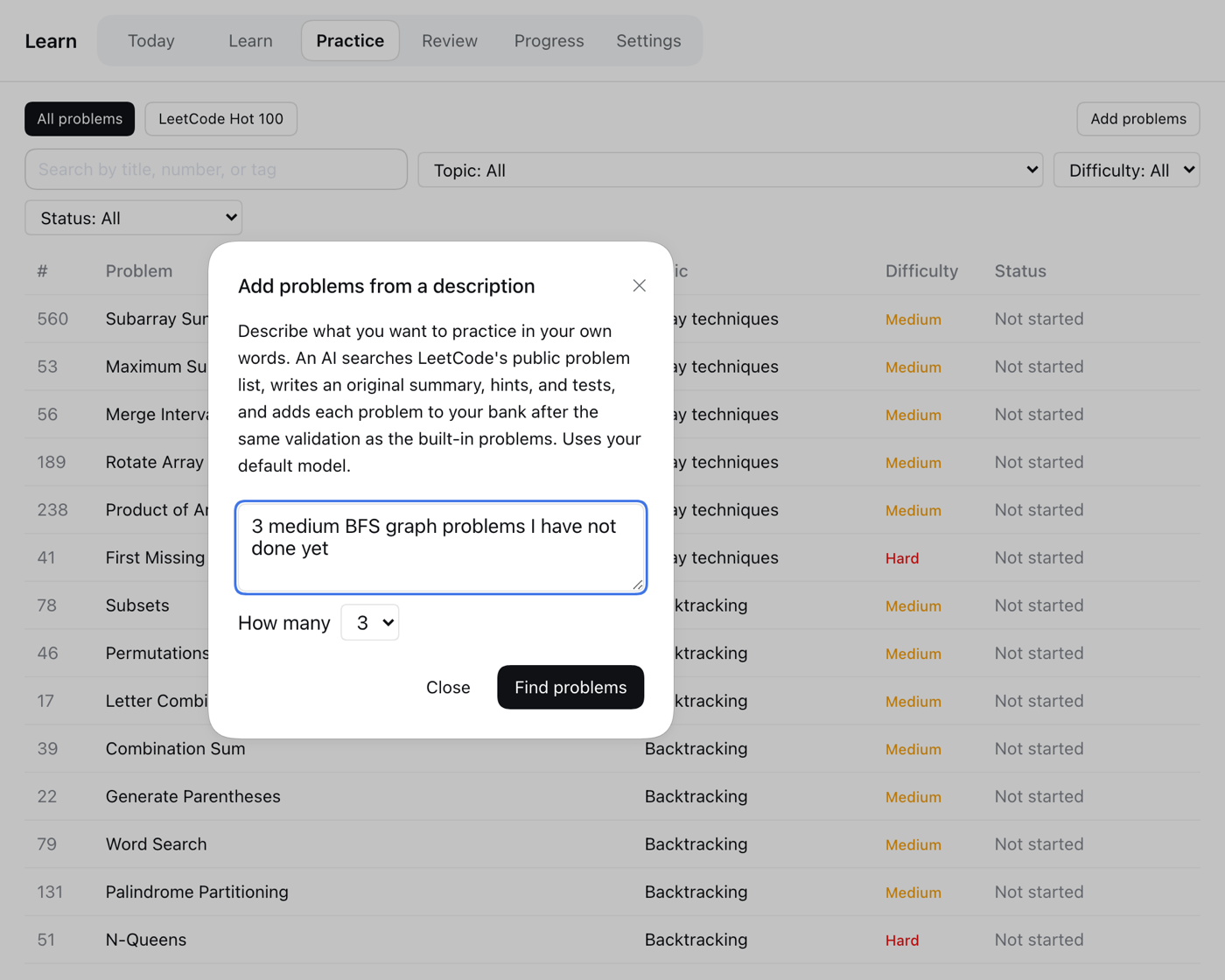Open the Palindrome Partitioning problem

(x=197, y=892)
